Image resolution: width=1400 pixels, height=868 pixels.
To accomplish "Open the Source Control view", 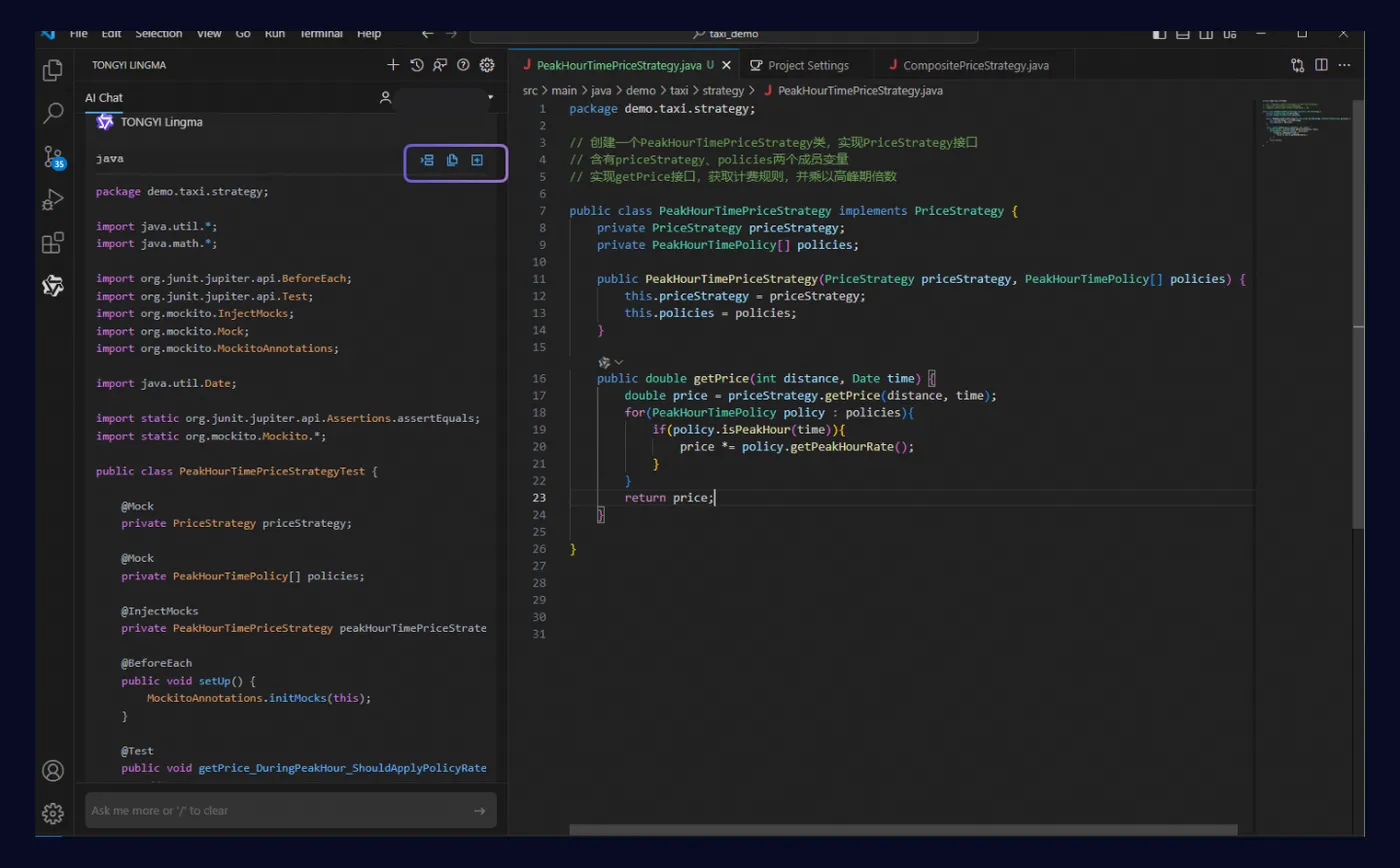I will 53,157.
